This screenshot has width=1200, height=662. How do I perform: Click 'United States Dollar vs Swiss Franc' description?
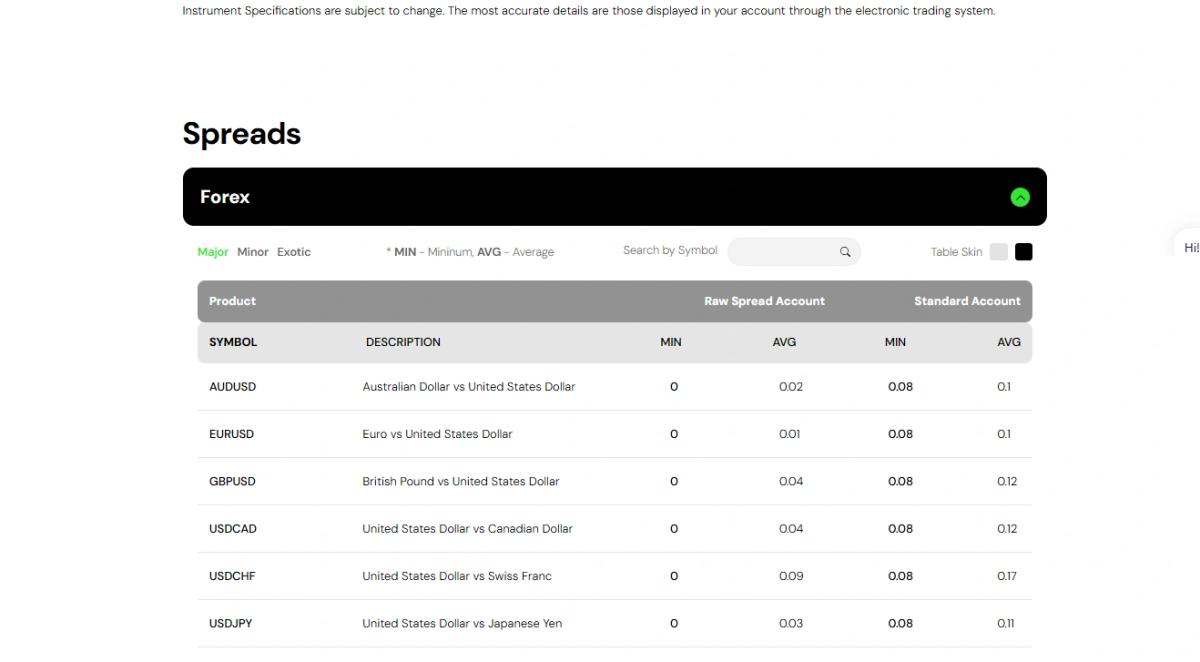click(457, 576)
